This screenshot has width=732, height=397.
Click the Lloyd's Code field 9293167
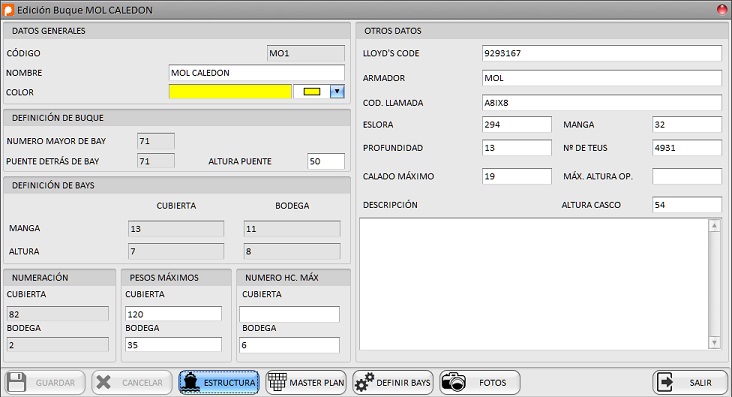point(602,53)
